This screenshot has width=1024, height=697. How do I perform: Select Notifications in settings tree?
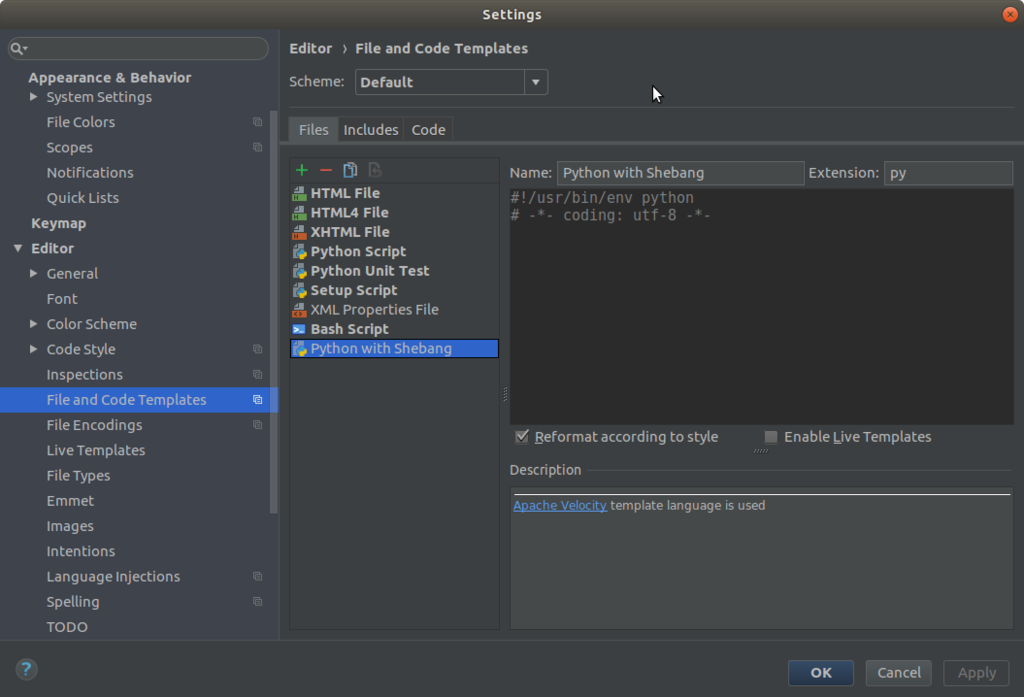[90, 173]
